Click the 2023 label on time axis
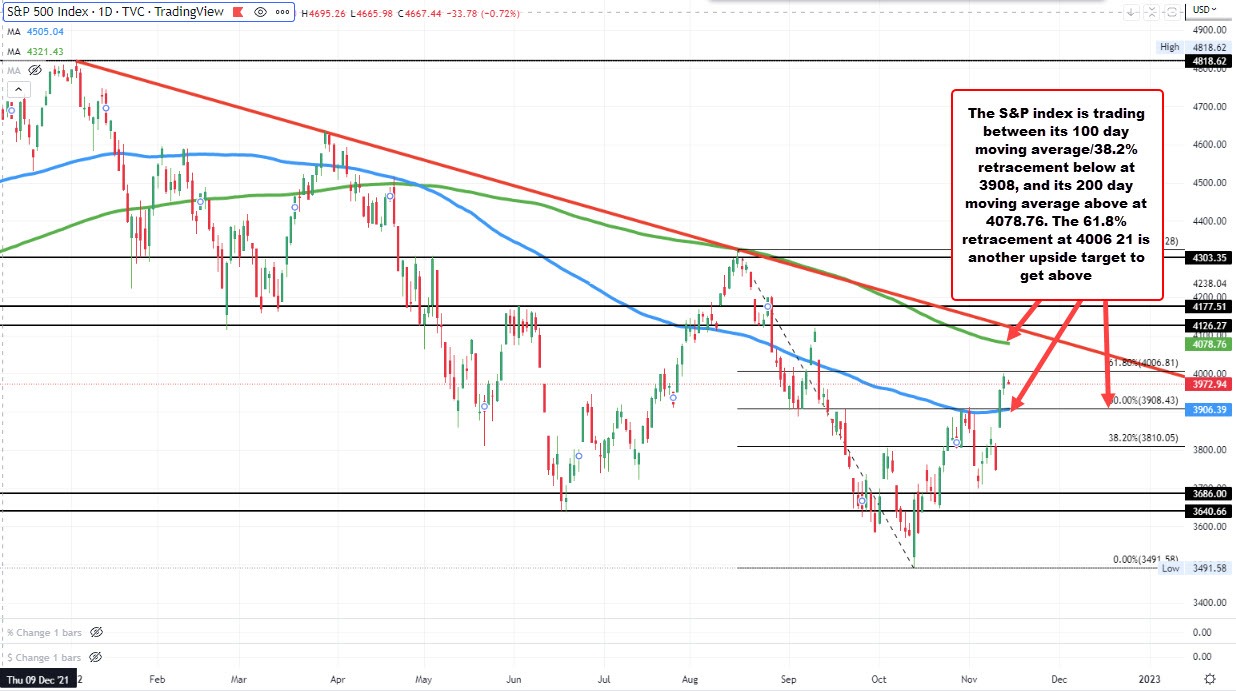Viewport: 1236px width, 691px height. point(1148,680)
